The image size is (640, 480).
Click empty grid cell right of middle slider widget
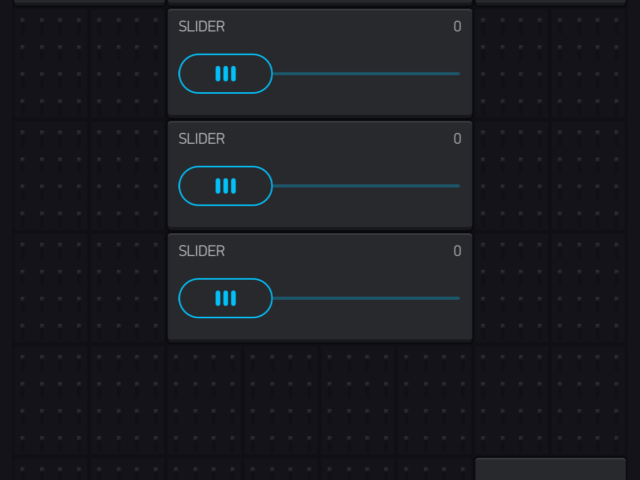point(511,176)
